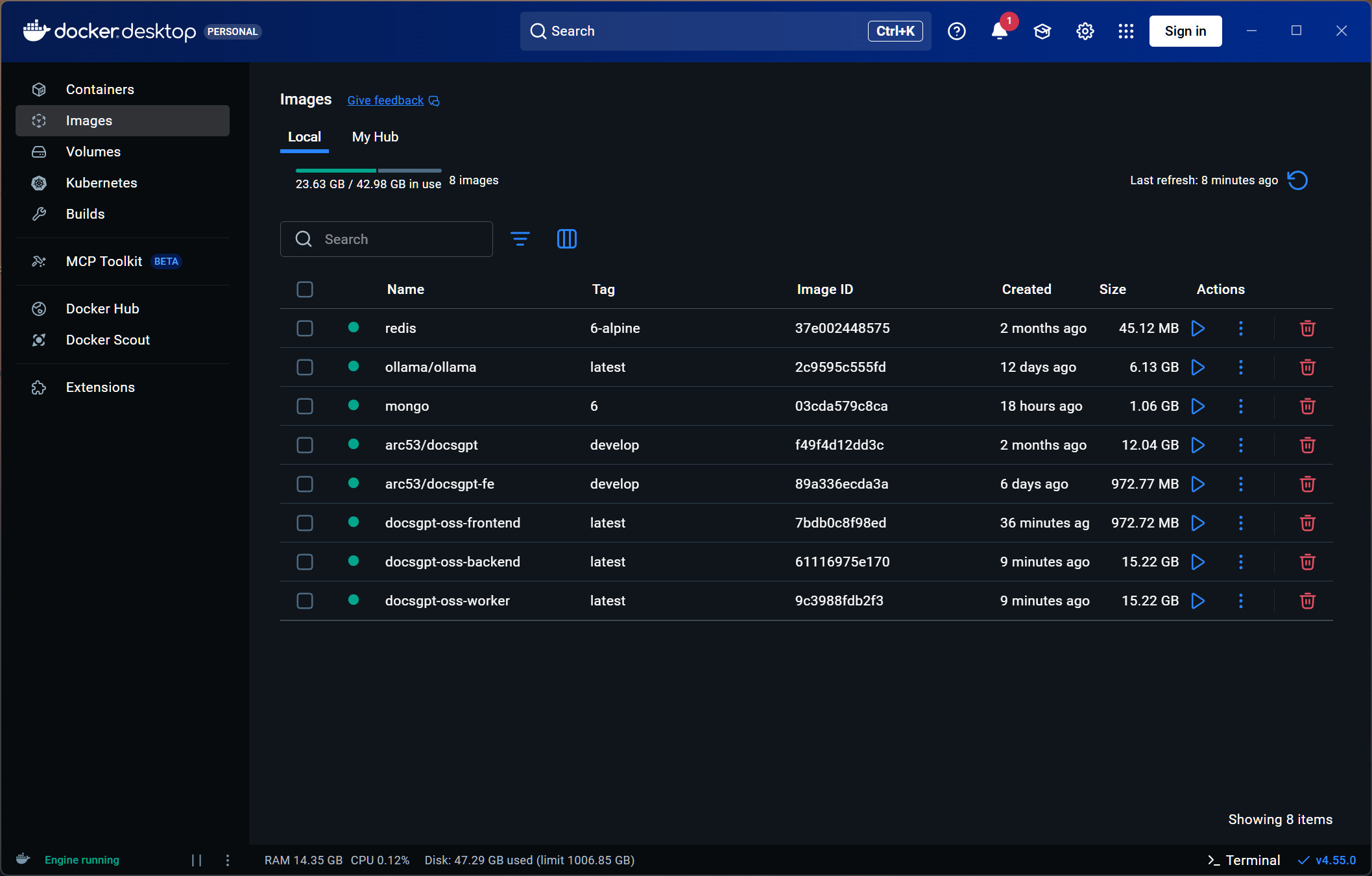Toggle the select-all images checkbox

click(x=305, y=289)
